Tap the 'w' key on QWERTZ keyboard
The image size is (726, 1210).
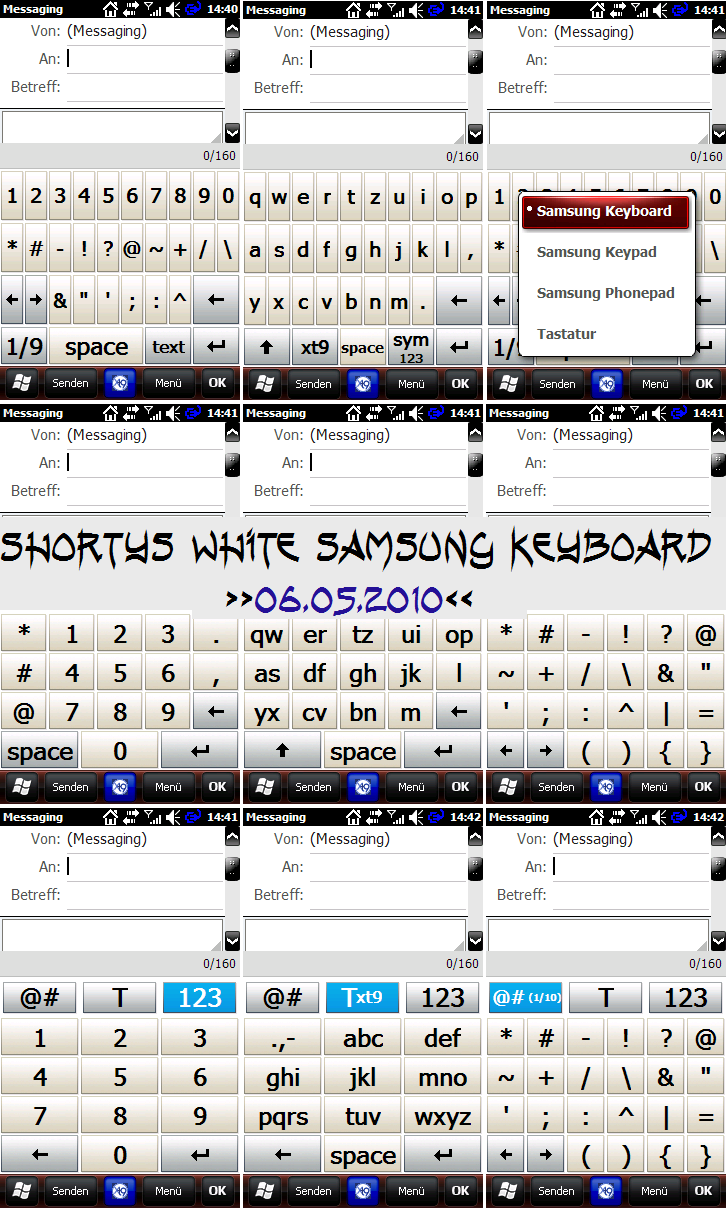(x=279, y=197)
